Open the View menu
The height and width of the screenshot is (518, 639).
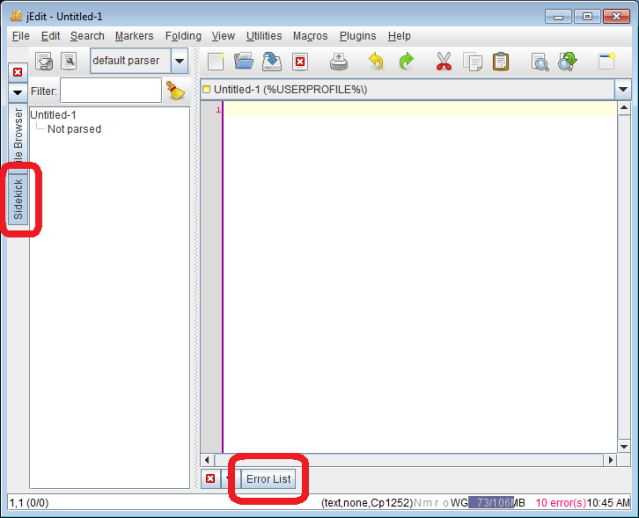[223, 36]
